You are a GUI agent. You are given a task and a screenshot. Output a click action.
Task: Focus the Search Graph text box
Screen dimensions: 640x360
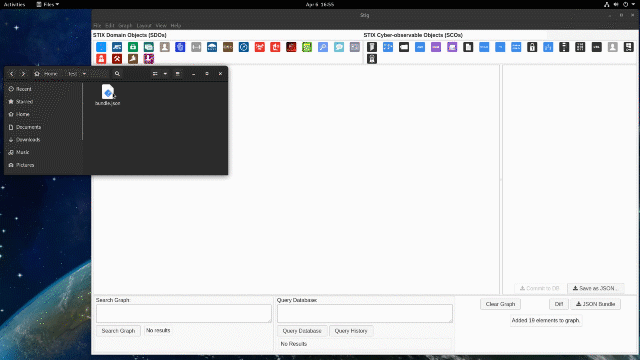pos(184,313)
